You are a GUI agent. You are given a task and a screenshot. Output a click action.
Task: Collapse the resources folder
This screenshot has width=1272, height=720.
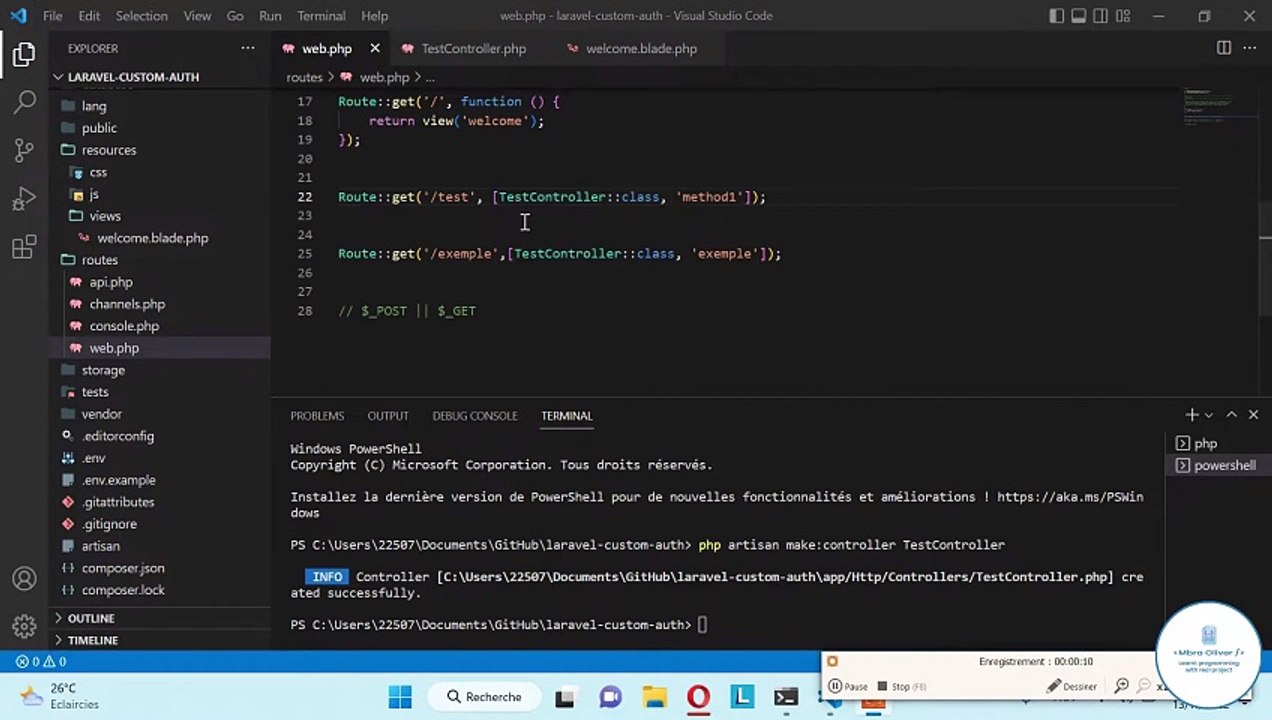[x=160, y=150]
